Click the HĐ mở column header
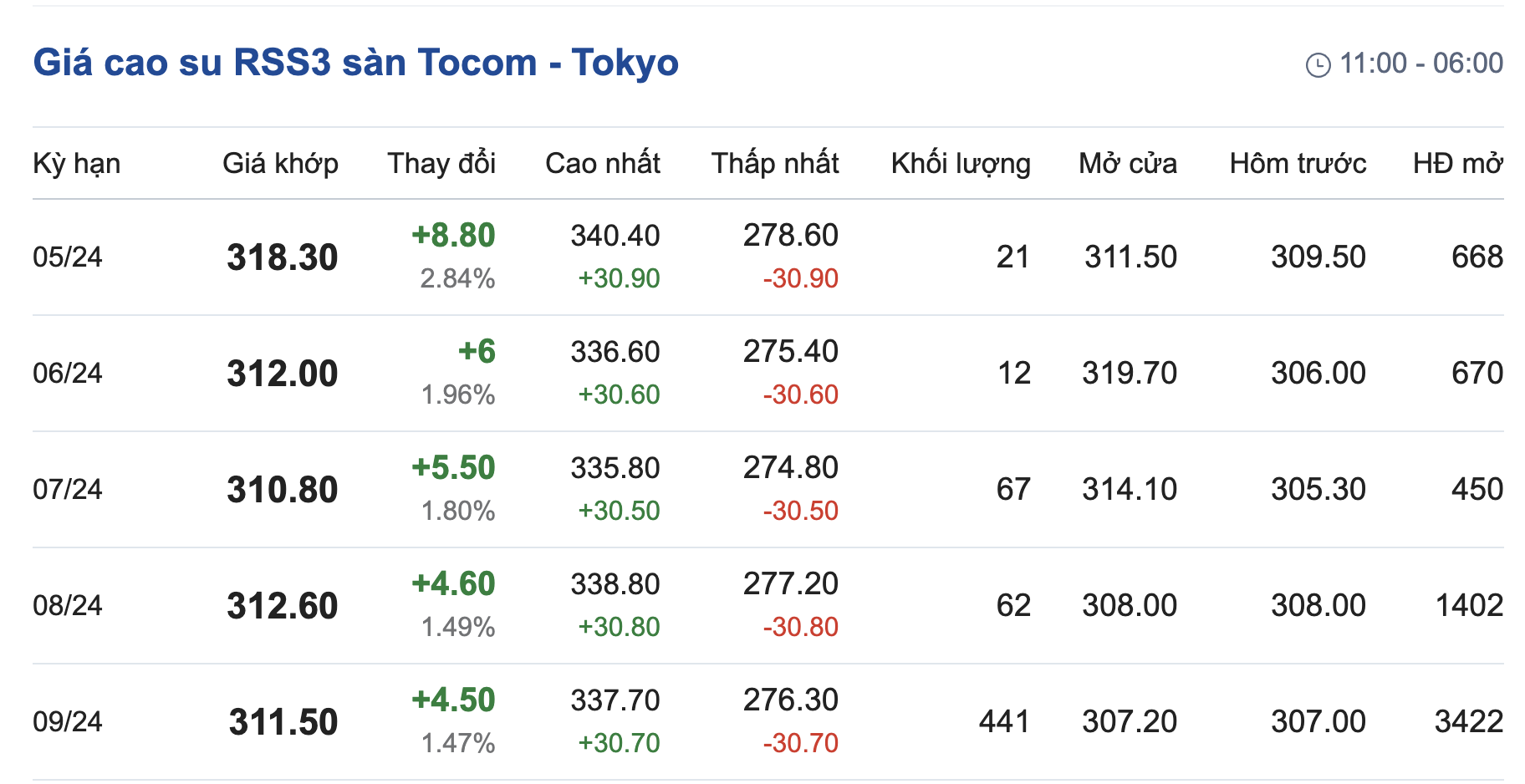Screen dimensions: 1525x784 click(x=1457, y=163)
